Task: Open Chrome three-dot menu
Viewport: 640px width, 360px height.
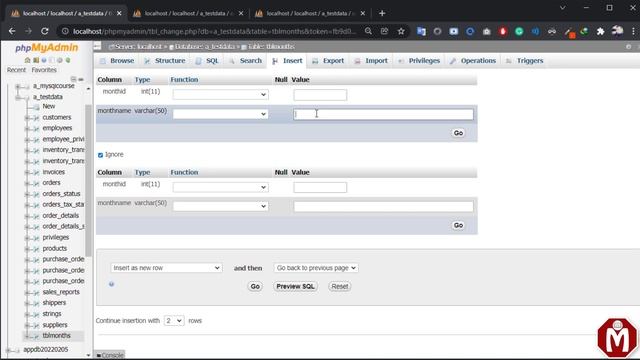Action: pyautogui.click(x=633, y=31)
